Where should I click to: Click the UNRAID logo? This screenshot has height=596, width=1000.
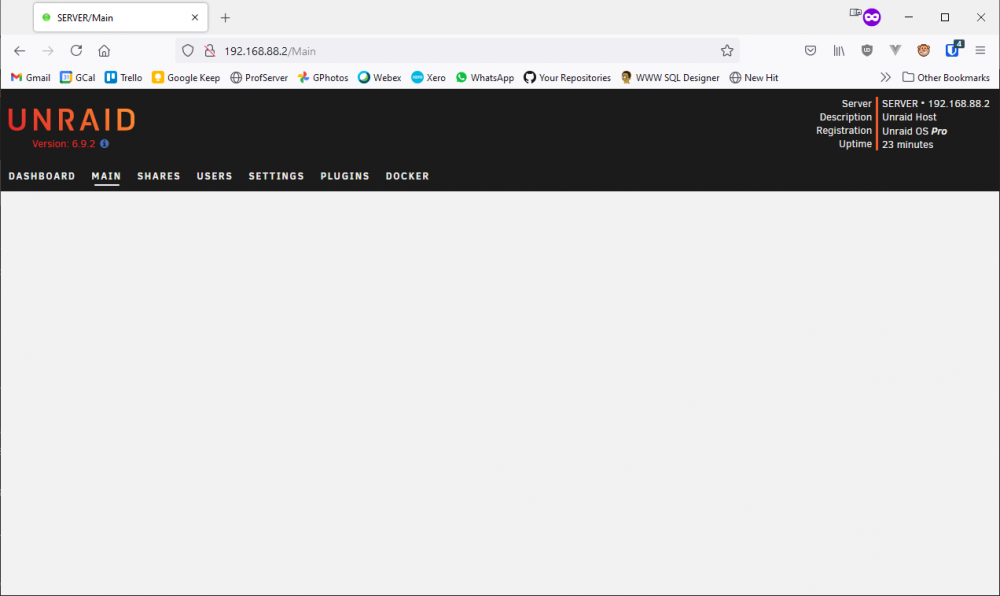click(x=71, y=120)
